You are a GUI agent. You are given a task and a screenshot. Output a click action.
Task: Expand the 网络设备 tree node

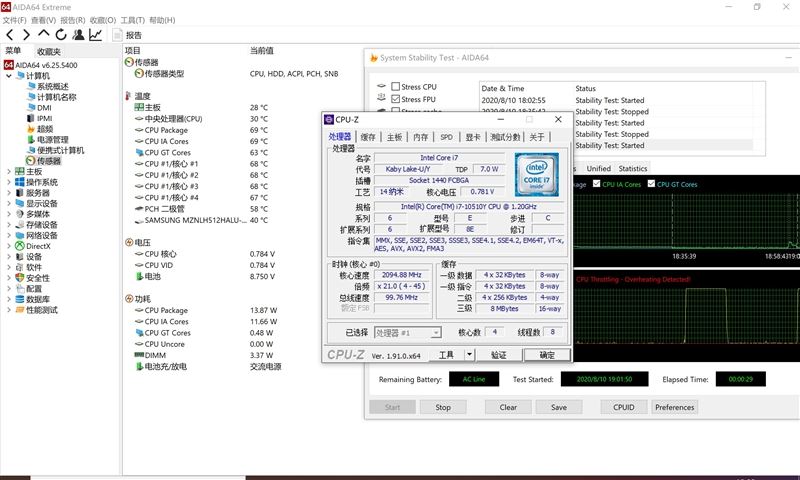9,236
